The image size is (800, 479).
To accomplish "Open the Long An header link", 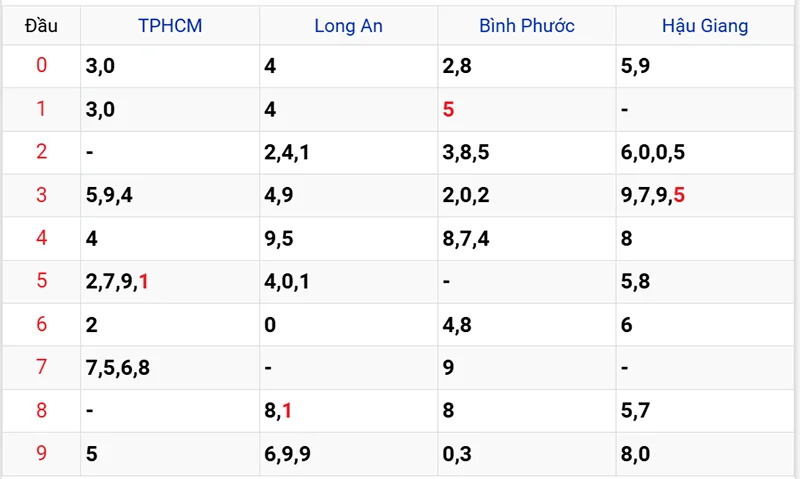I will point(349,26).
